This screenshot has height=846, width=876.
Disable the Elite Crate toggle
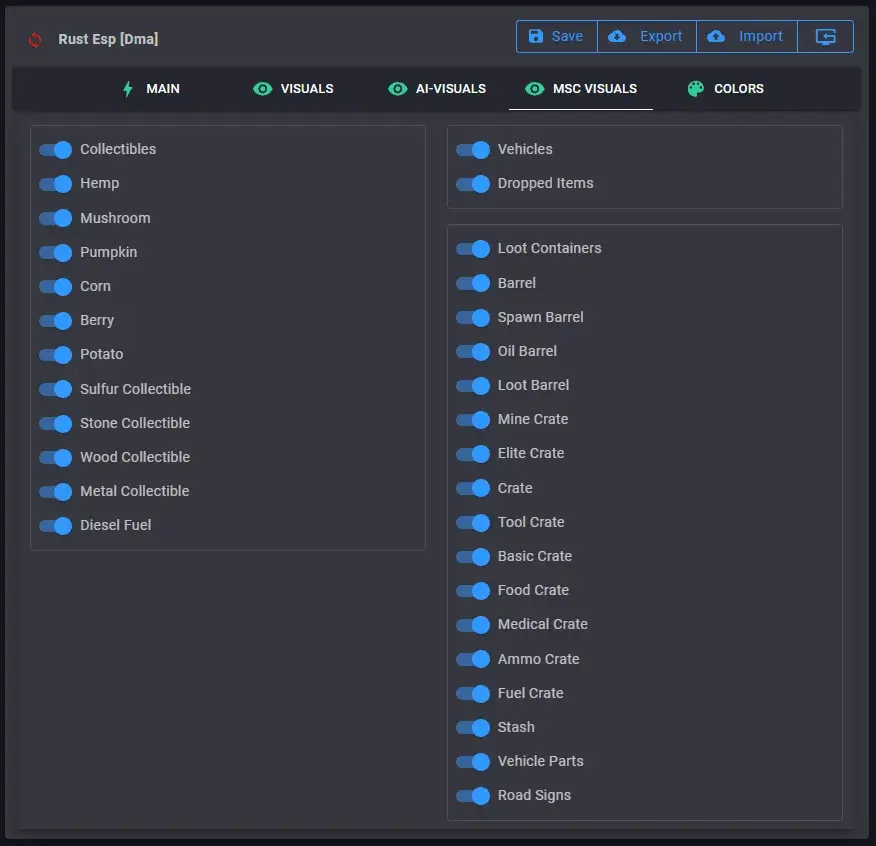(473, 454)
